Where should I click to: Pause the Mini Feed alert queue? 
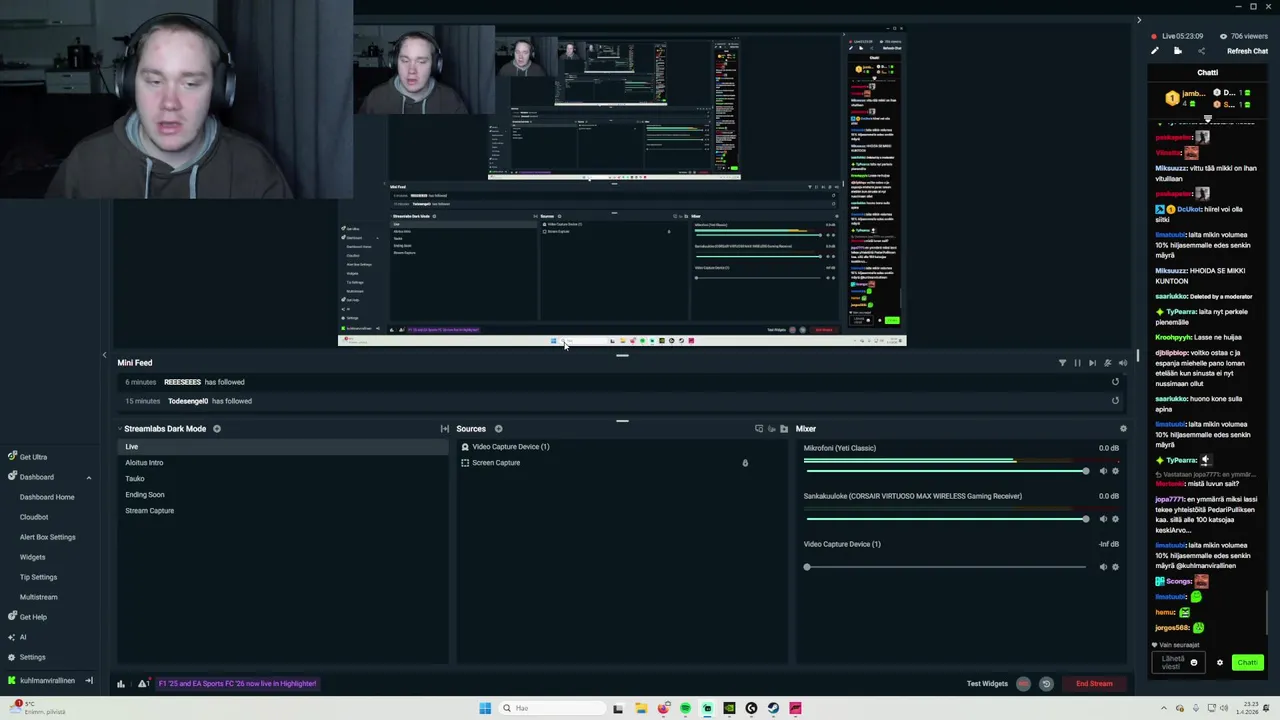tap(1077, 363)
